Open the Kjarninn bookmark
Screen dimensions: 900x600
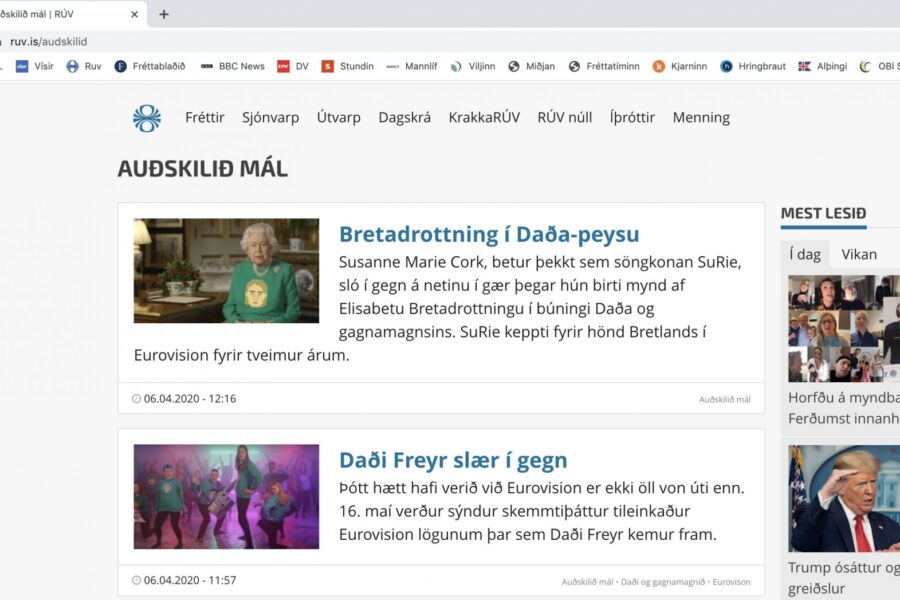click(679, 66)
